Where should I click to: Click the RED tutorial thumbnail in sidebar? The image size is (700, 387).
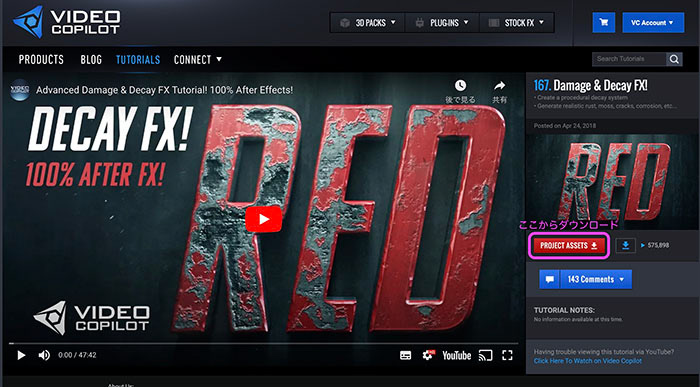coord(612,182)
